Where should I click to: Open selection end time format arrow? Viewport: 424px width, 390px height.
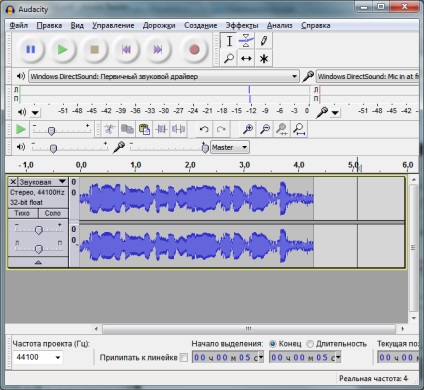(338, 357)
